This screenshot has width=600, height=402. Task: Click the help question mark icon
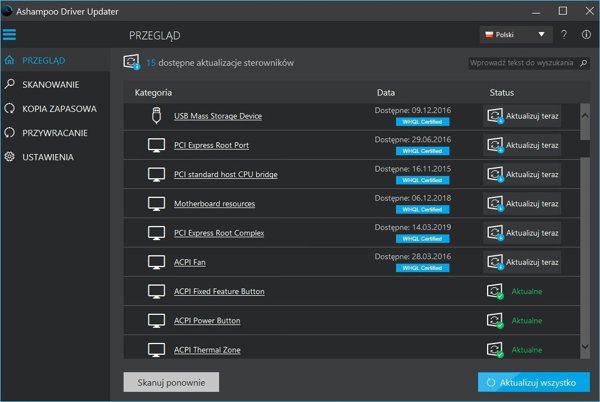(564, 34)
